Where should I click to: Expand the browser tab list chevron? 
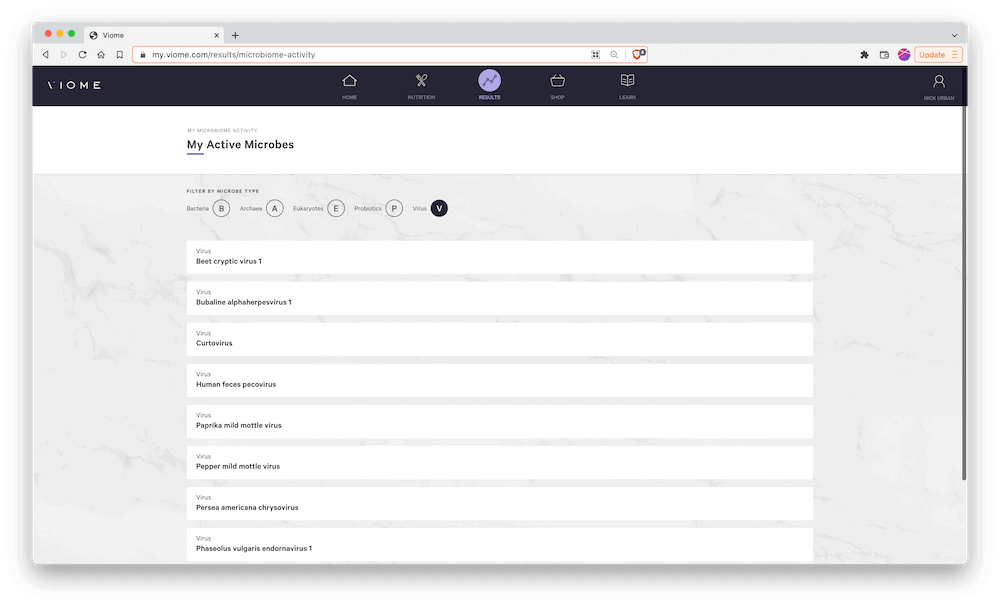(x=954, y=35)
